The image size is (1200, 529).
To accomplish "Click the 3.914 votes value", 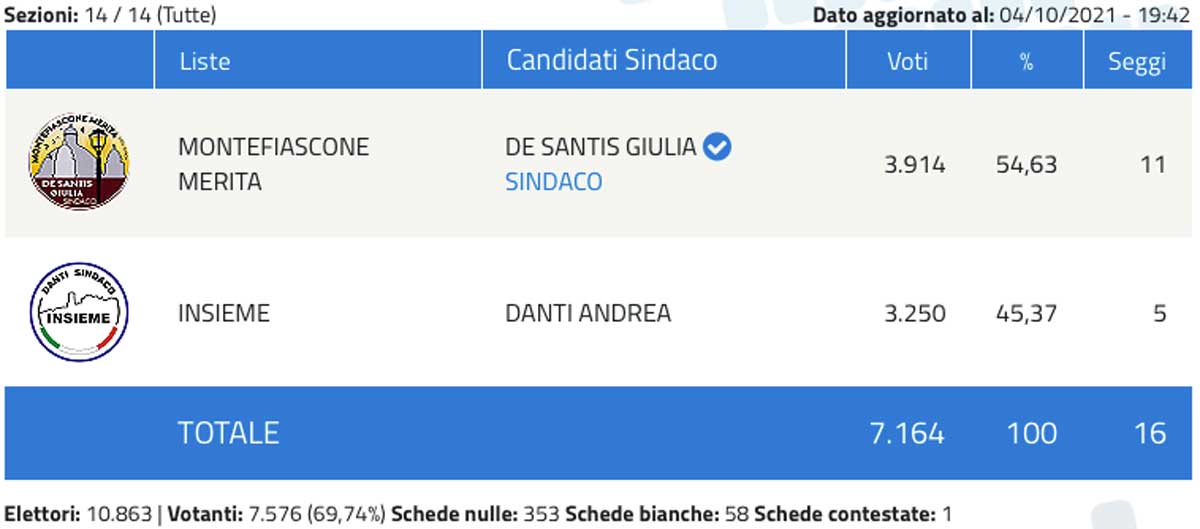I will [x=914, y=164].
